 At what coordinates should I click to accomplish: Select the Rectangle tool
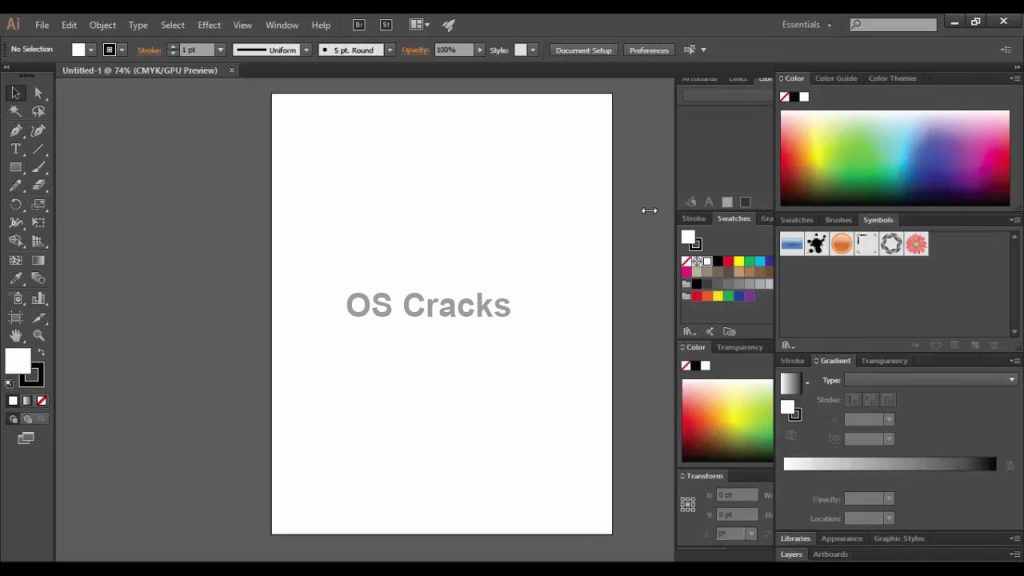(16, 167)
